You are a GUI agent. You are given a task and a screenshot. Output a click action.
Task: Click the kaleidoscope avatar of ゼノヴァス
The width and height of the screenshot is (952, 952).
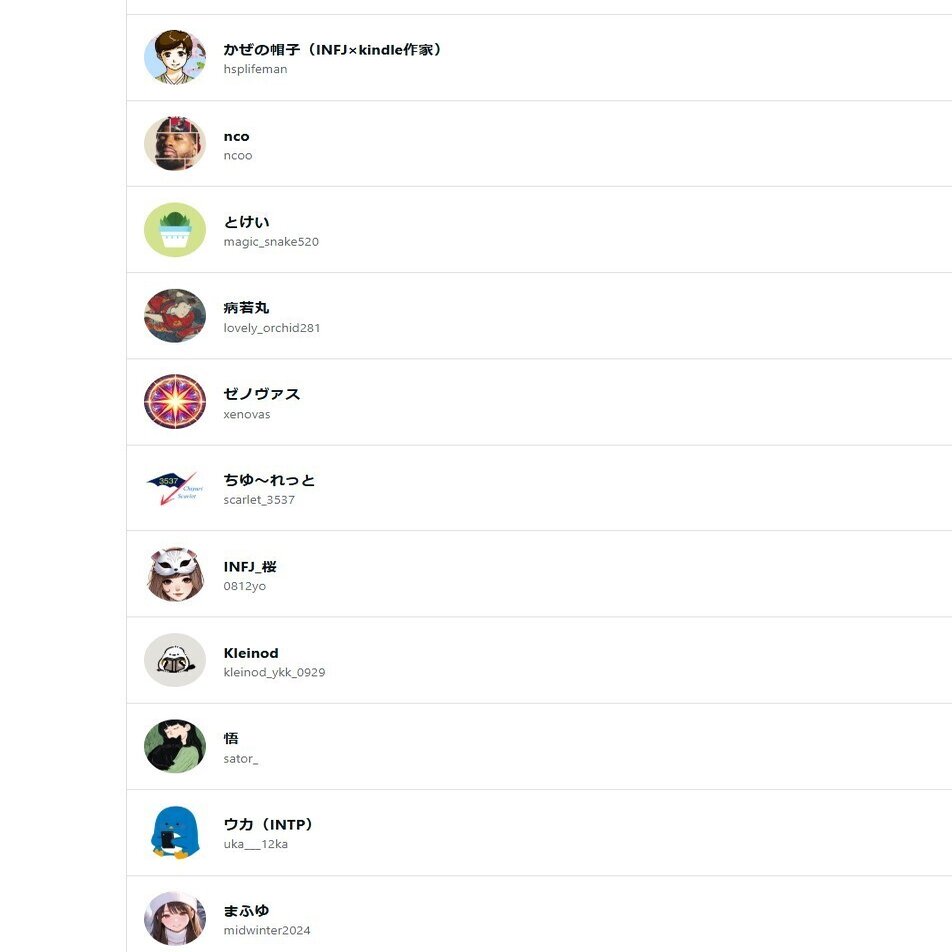(175, 402)
